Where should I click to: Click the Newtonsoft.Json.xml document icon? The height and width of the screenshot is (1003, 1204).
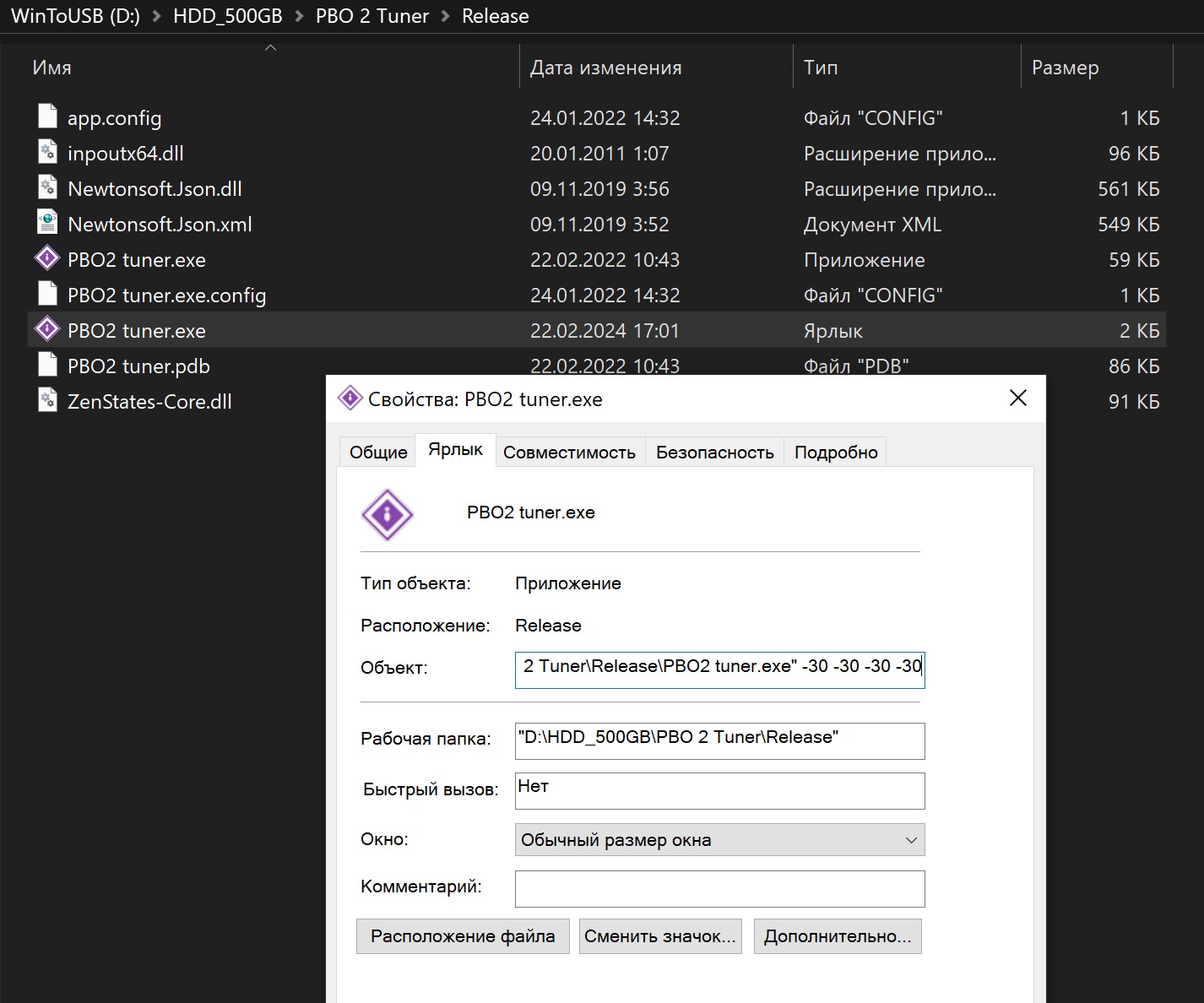(x=47, y=224)
